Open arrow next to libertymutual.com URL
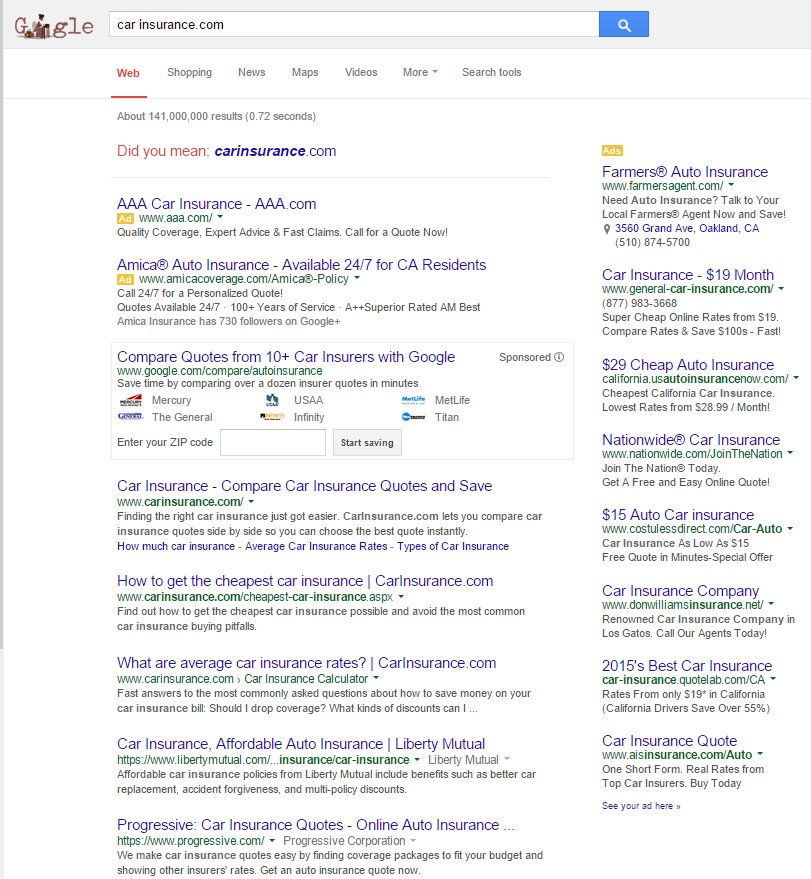 417,760
